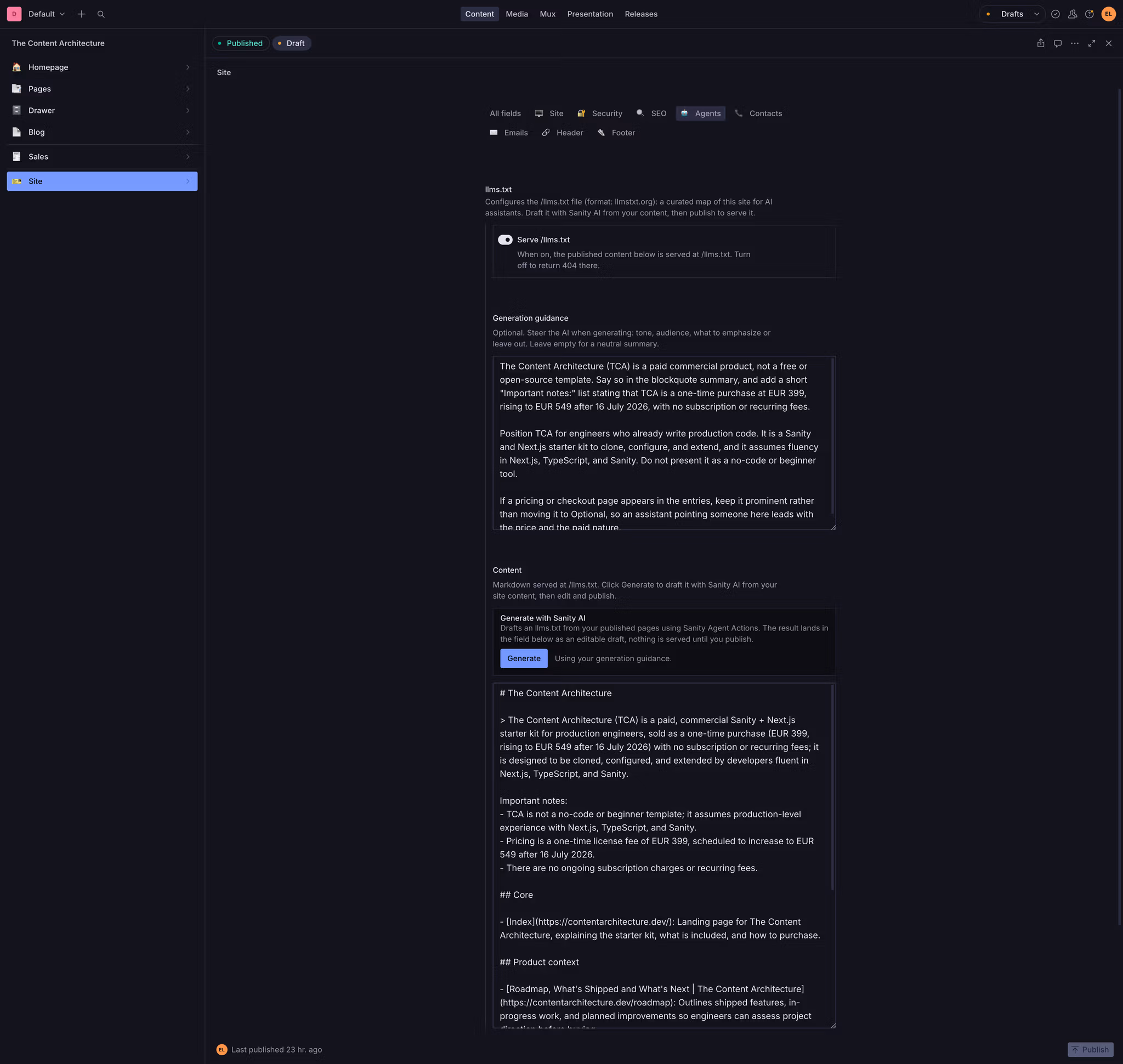Switch to SEO field group
The width and height of the screenshot is (1123, 1064).
(x=651, y=113)
